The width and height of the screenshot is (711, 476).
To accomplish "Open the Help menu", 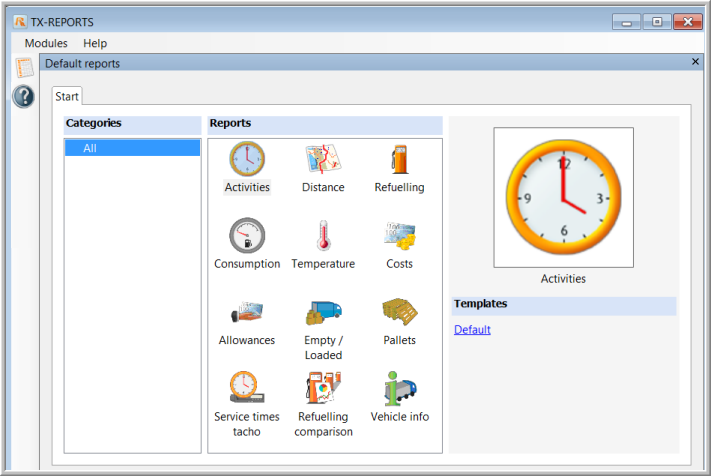I will tap(95, 43).
